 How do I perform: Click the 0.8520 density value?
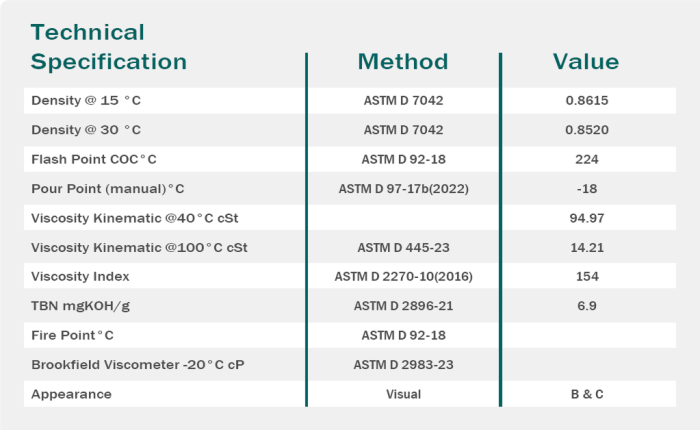tap(586, 130)
